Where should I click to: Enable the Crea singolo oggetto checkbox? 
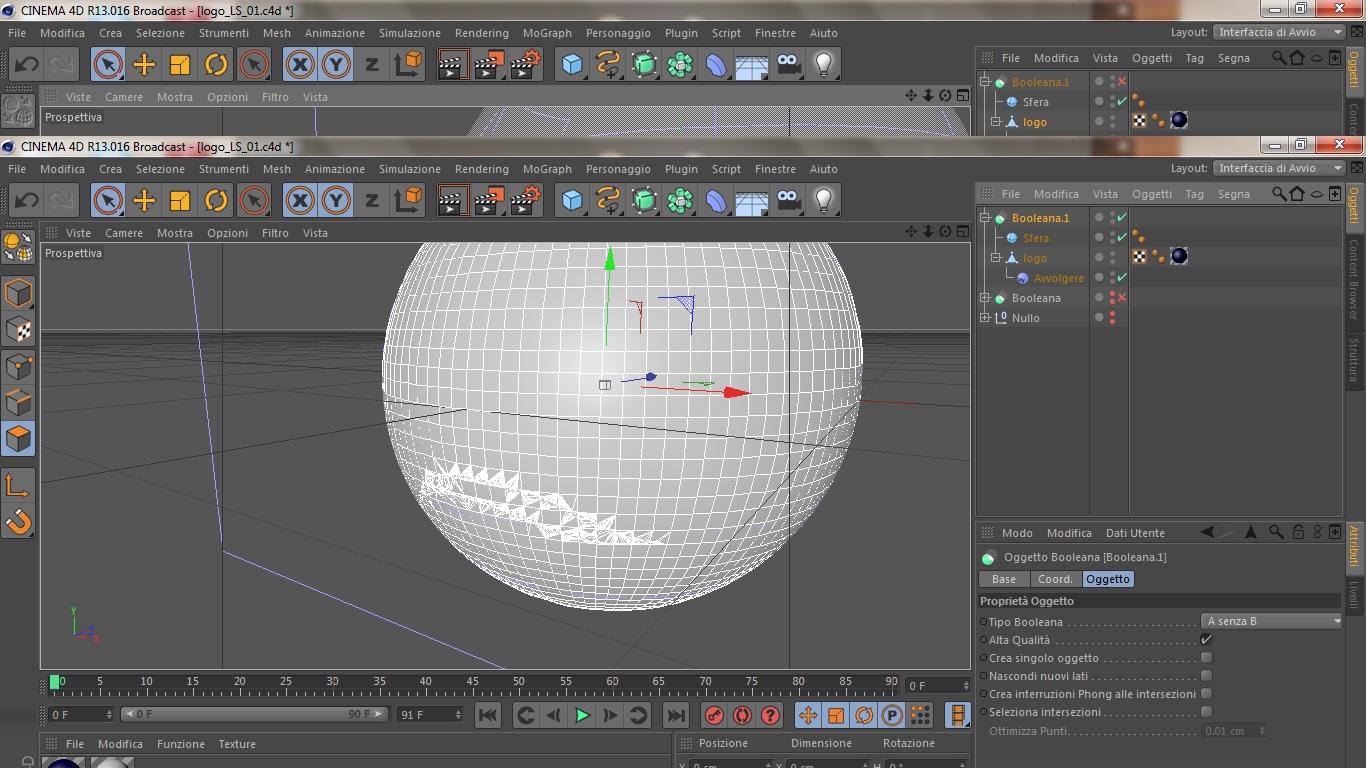click(x=1206, y=658)
